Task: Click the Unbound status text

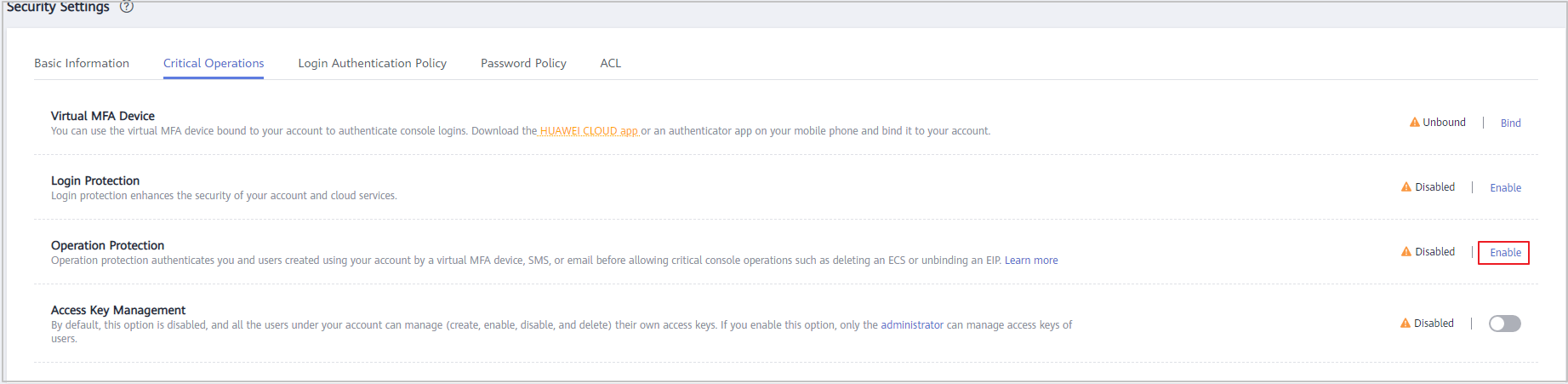Action: coord(1445,123)
